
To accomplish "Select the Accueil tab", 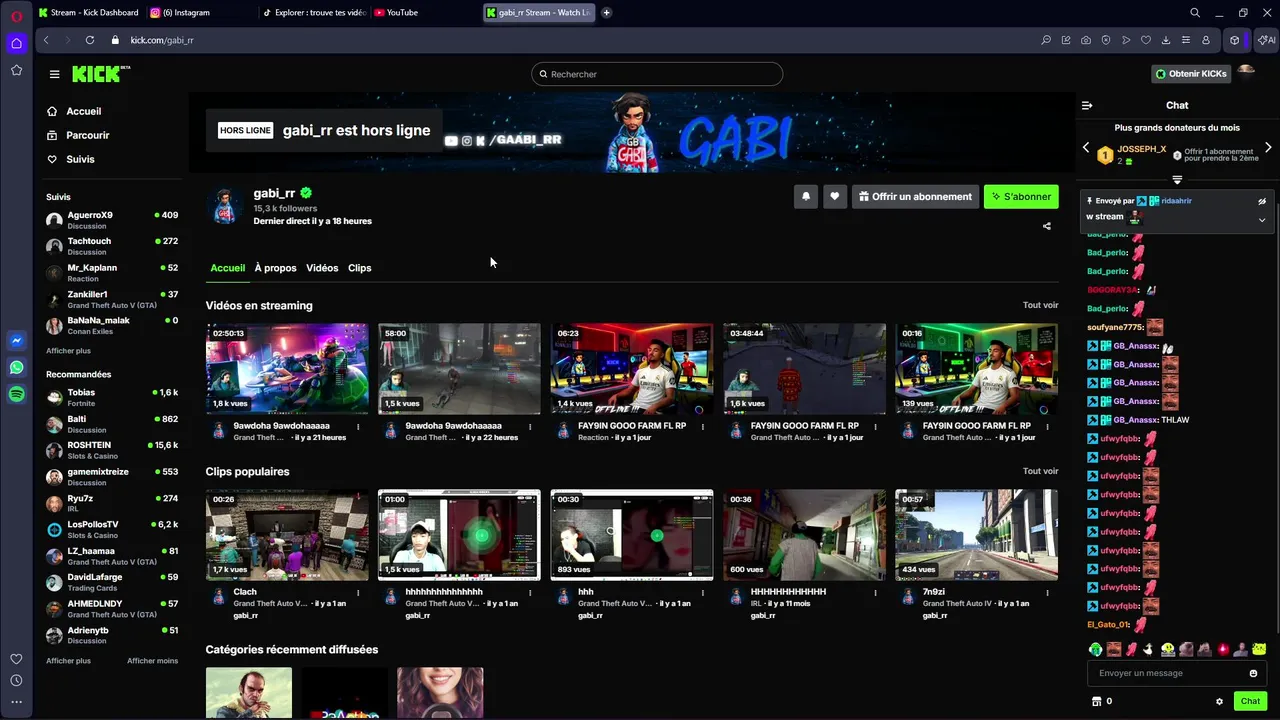I will coord(227,268).
